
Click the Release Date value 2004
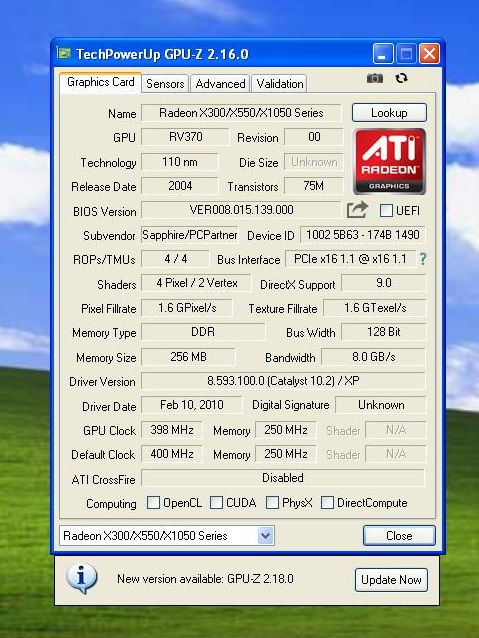tap(179, 186)
